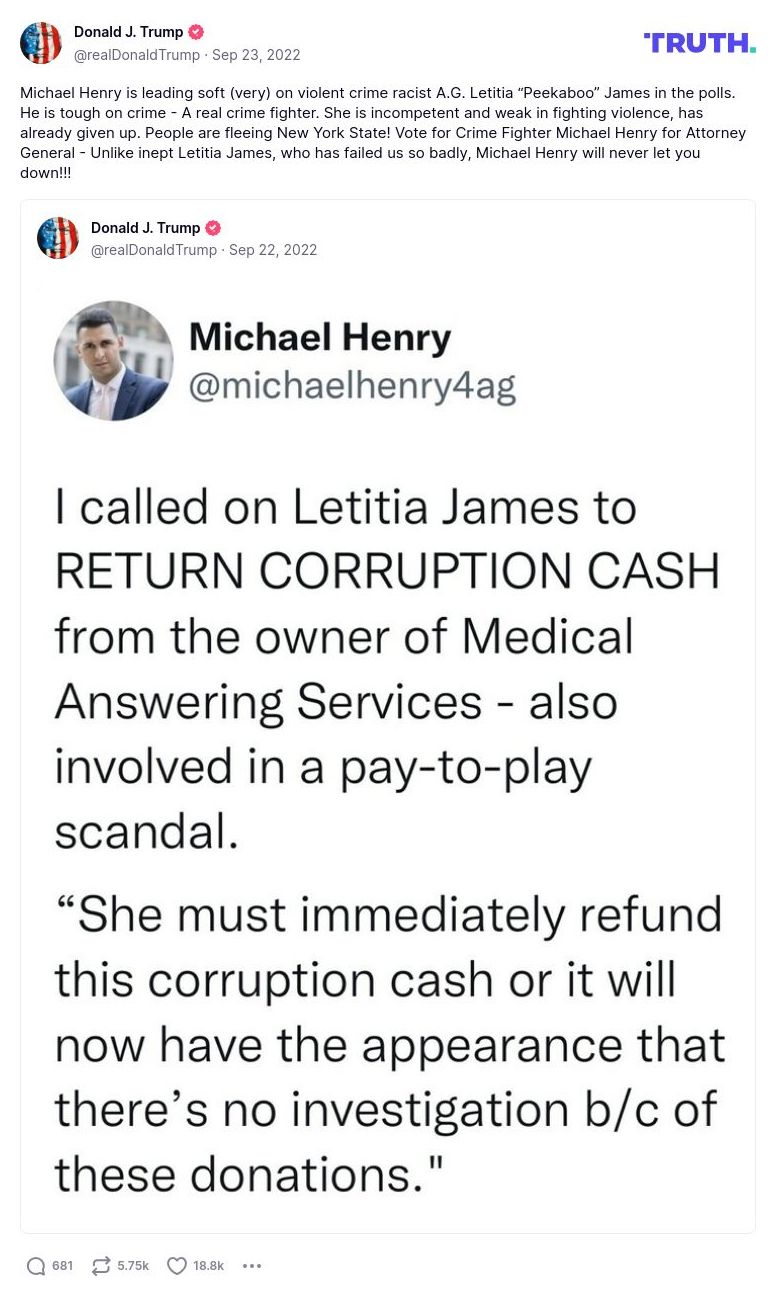Open the quoted post's flag avatar

[x=58, y=238]
